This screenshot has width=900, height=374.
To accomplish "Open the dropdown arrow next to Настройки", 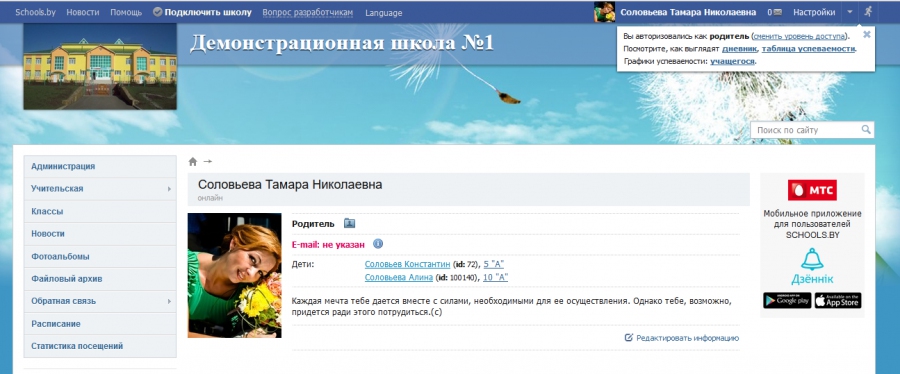I will [850, 12].
